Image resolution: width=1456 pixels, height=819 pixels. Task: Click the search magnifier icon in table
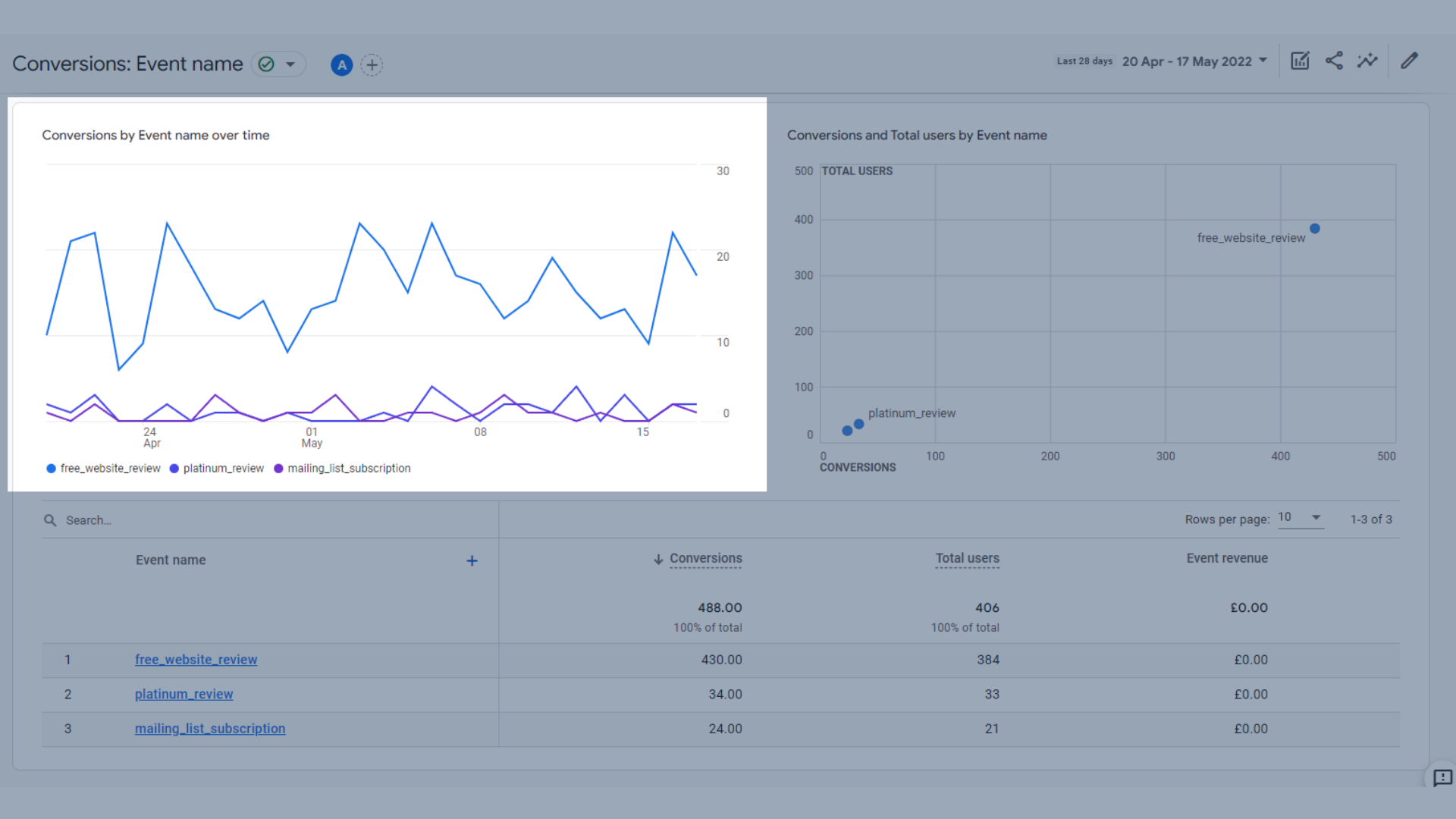[x=50, y=520]
